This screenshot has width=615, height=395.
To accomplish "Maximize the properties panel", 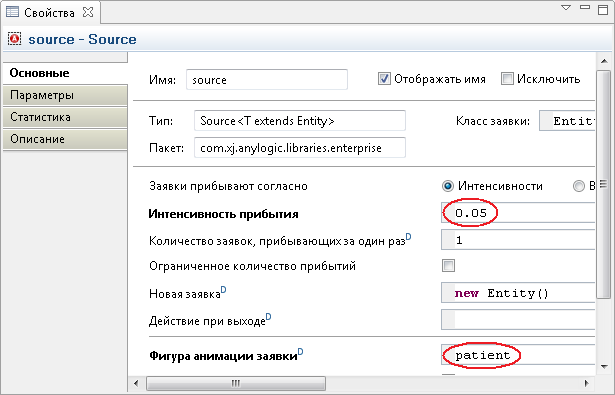I will 603,9.
